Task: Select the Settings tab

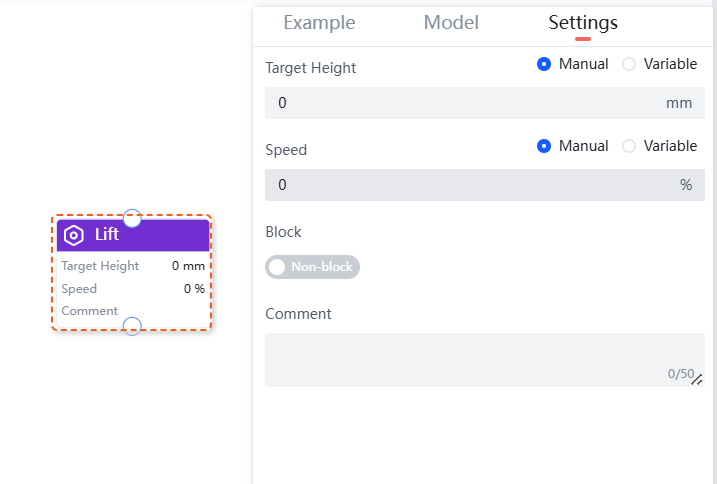Action: [583, 23]
